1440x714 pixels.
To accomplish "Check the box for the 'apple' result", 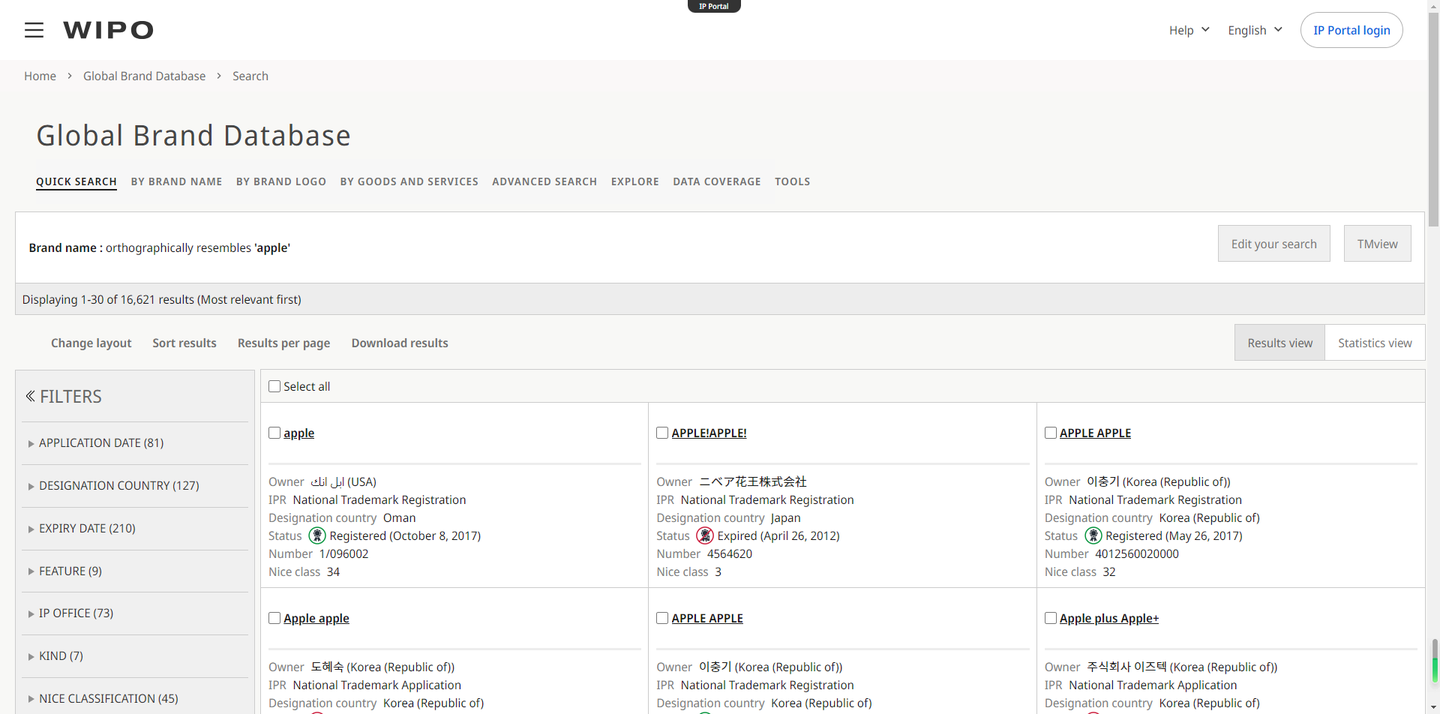I will point(275,433).
